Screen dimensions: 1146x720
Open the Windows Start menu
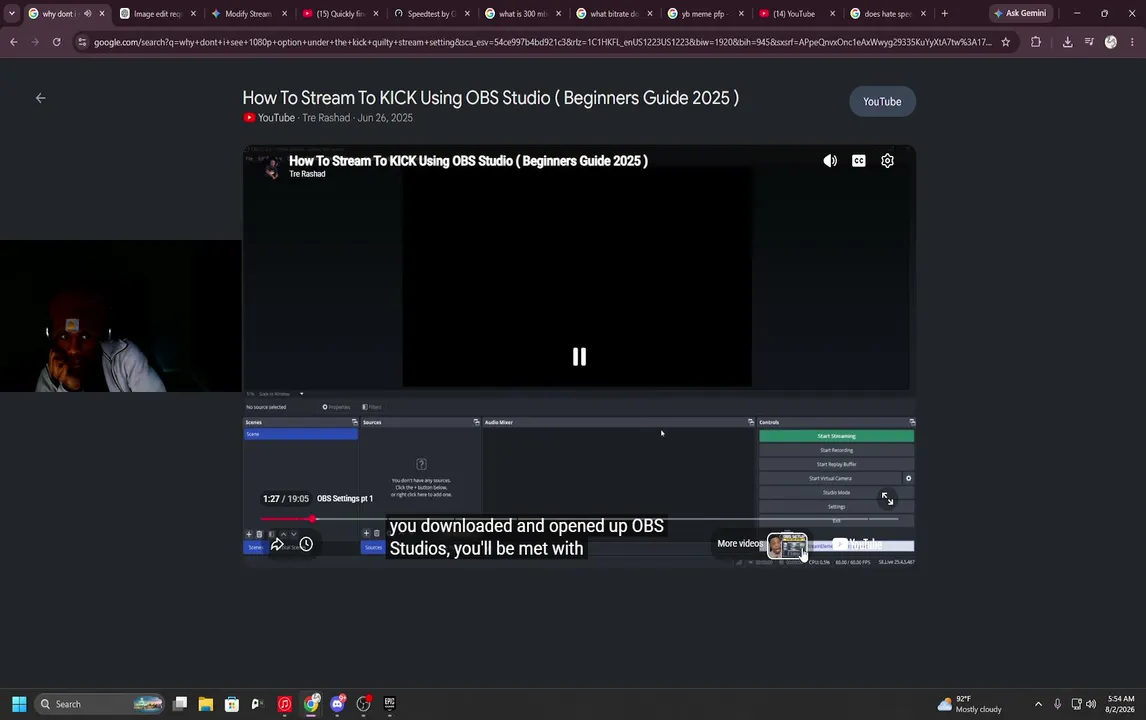pyautogui.click(x=19, y=704)
